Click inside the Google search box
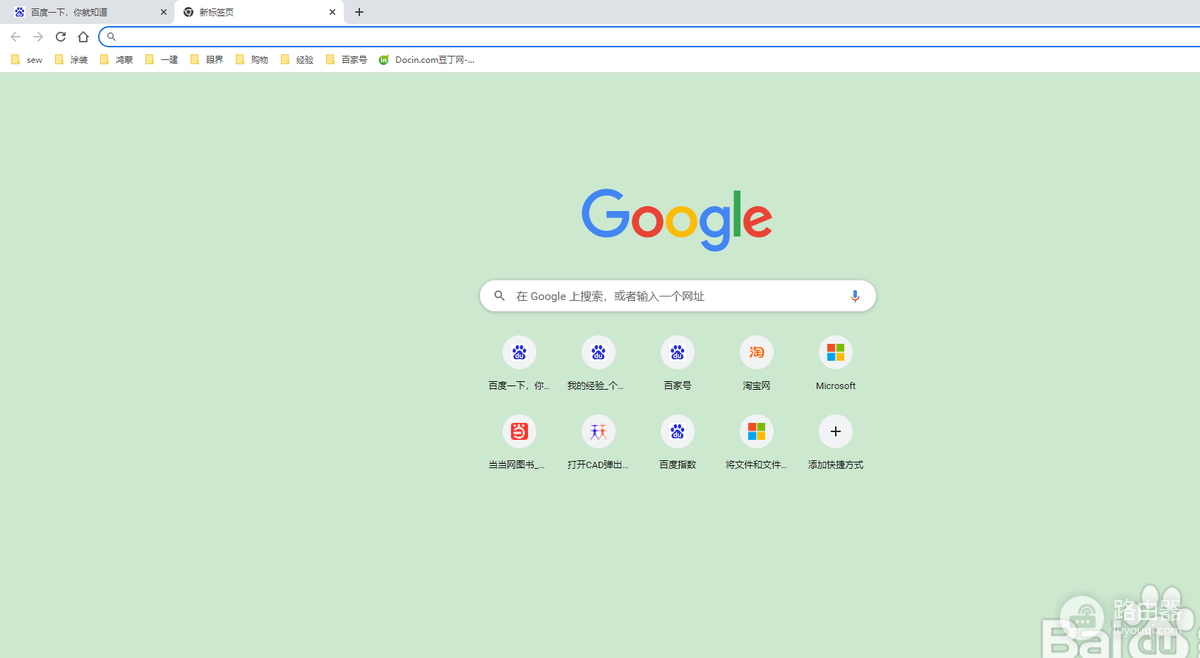 point(678,296)
